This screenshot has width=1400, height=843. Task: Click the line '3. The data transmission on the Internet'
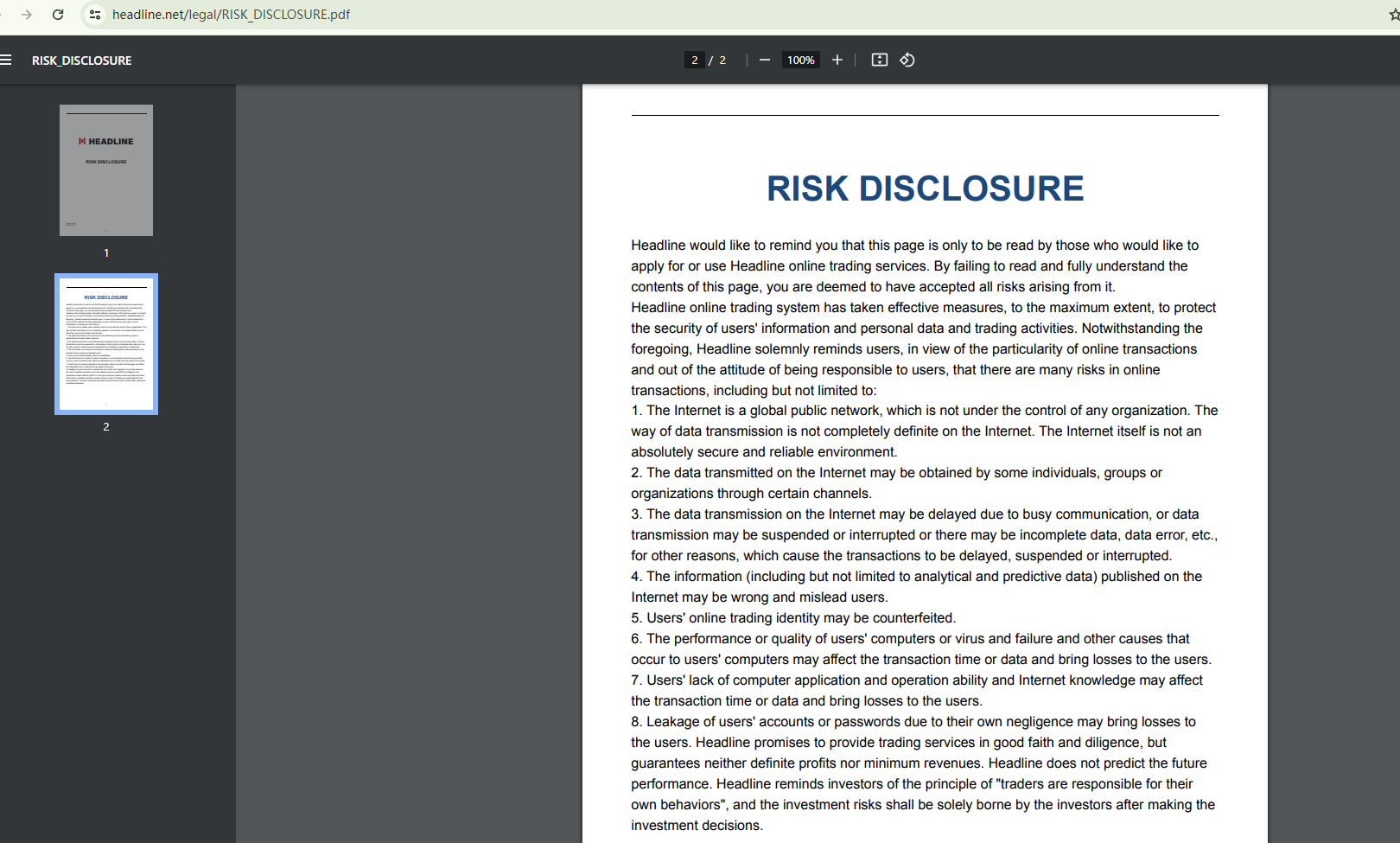(x=915, y=514)
